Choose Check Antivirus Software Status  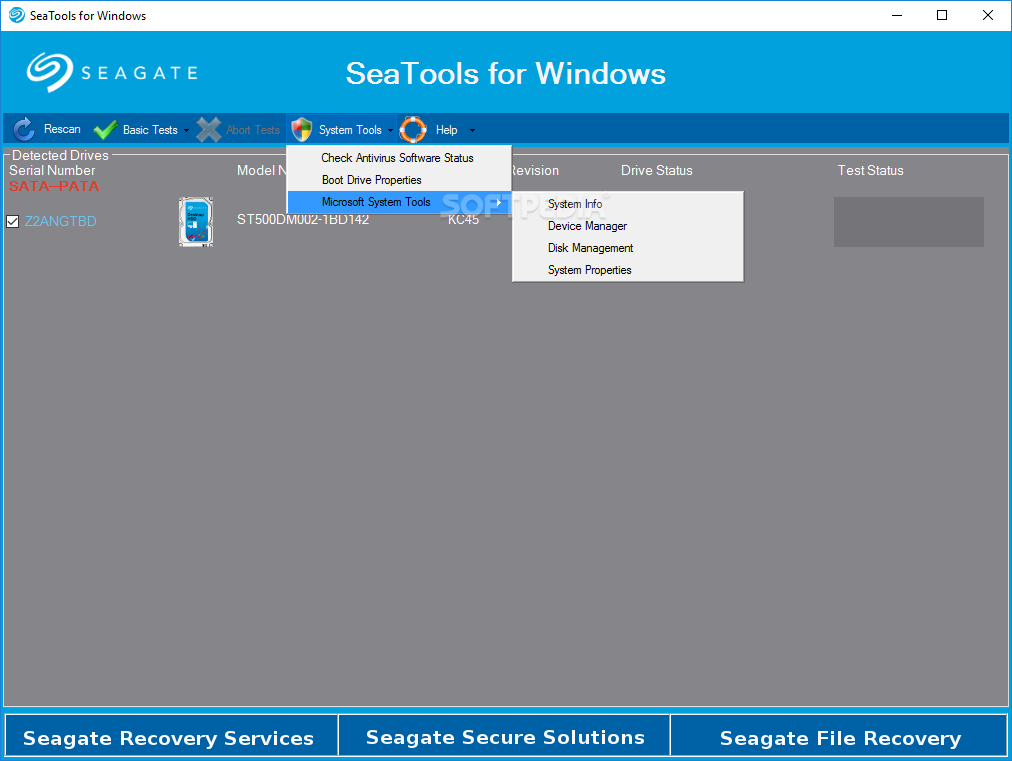coord(399,158)
